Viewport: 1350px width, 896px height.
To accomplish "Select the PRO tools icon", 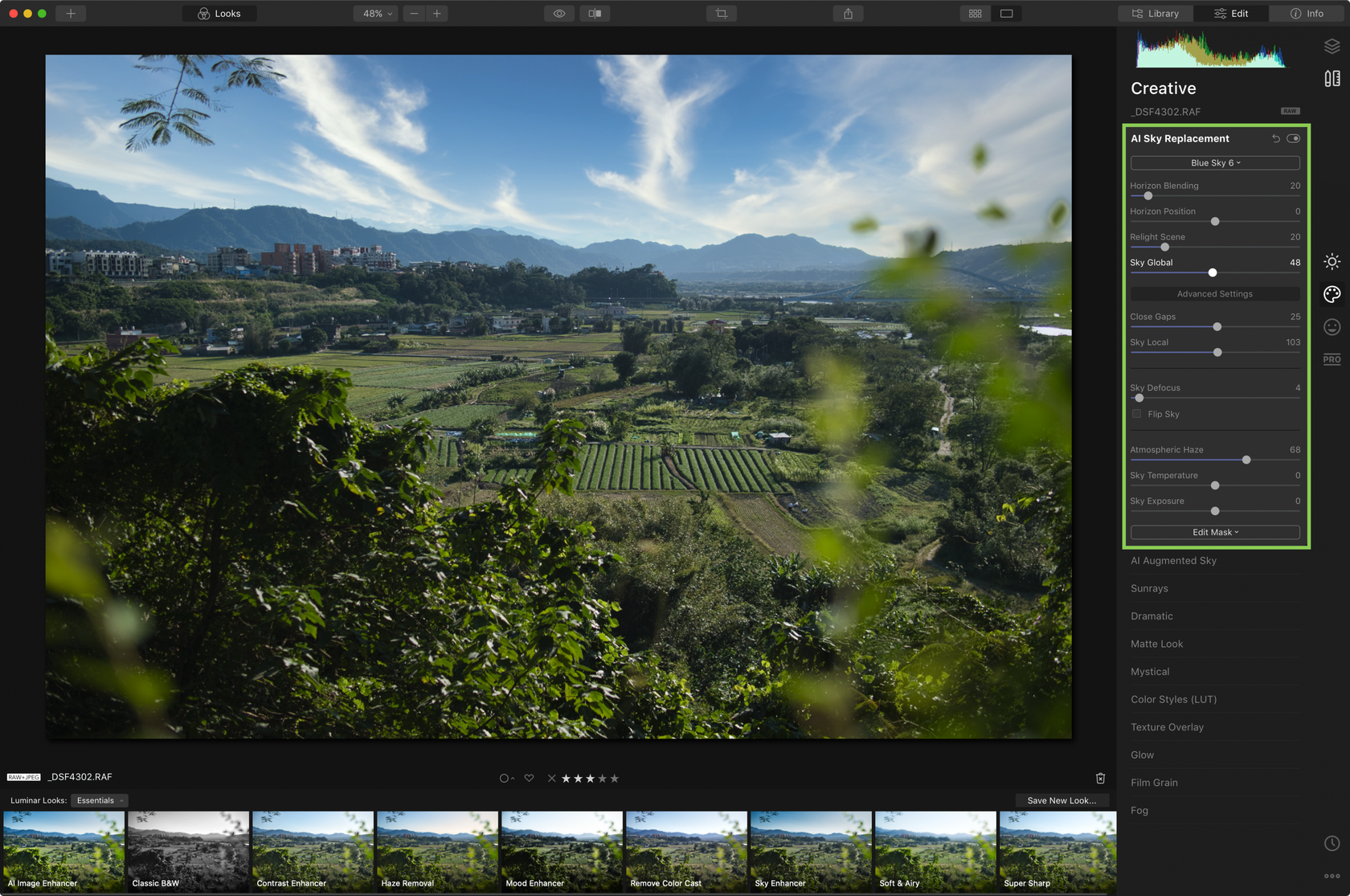I will coord(1332,359).
